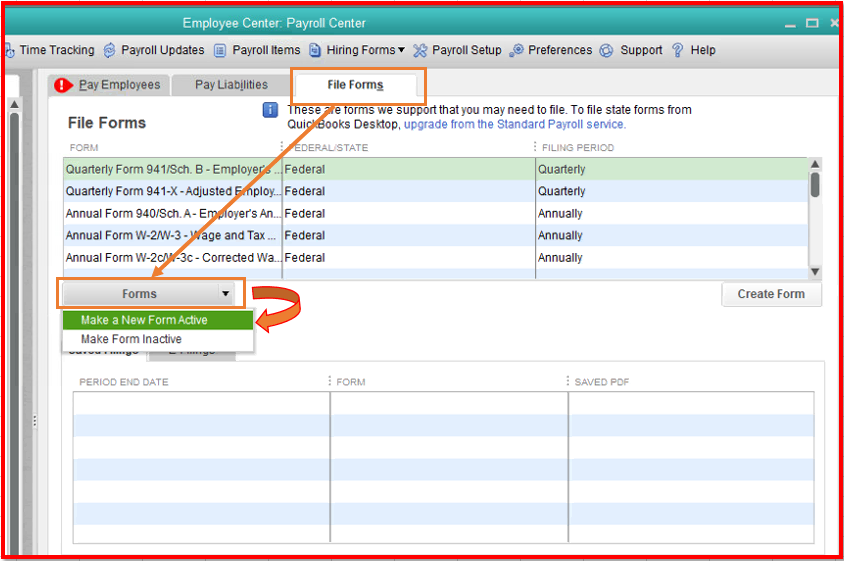This screenshot has height=561, width=844.
Task: Click the blue info icon
Action: click(270, 110)
